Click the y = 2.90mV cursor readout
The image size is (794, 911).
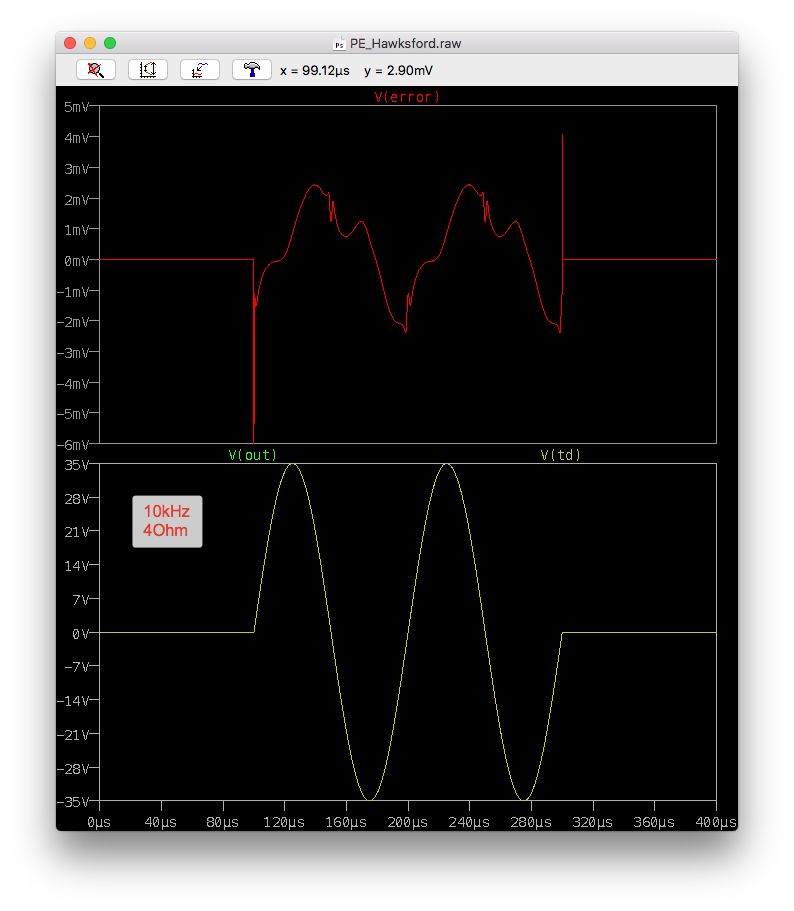[x=398, y=71]
